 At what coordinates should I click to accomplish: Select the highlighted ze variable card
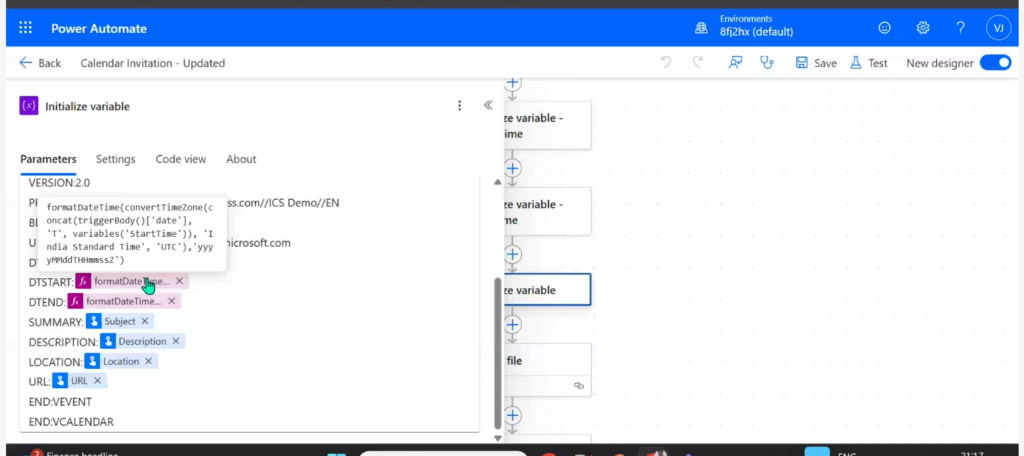[548, 290]
